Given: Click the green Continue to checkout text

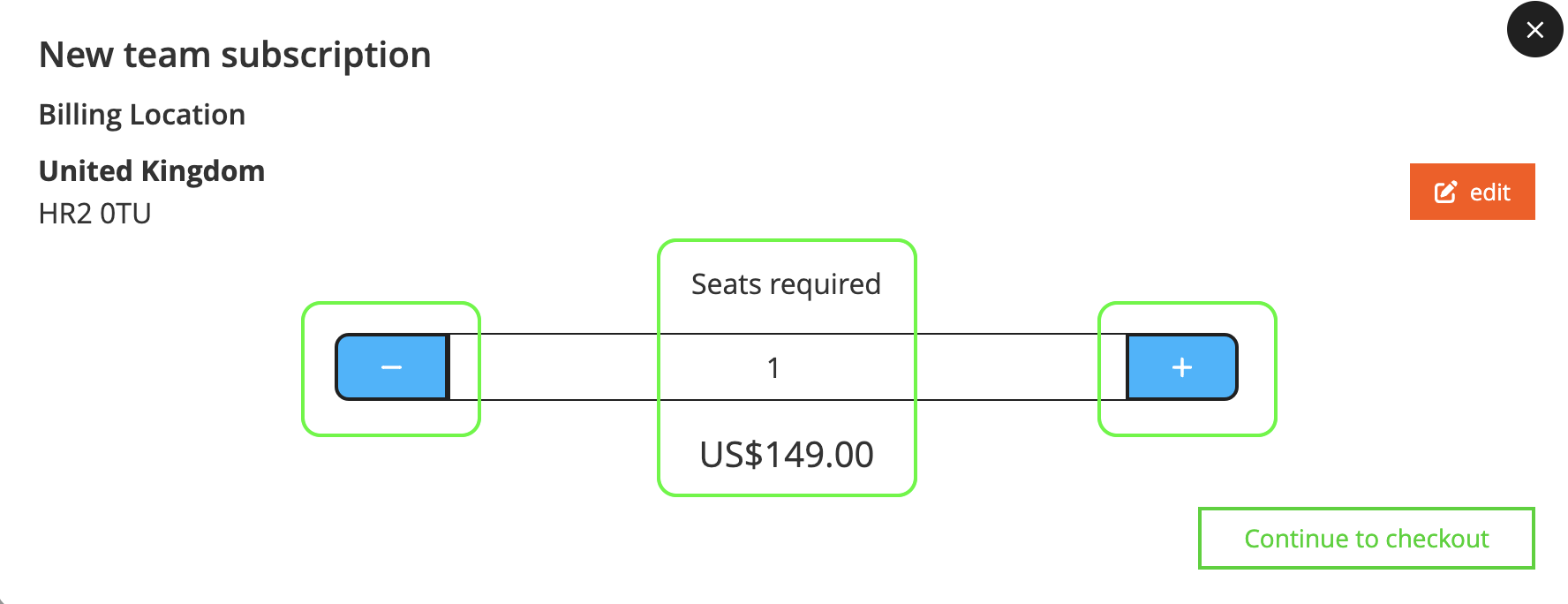Looking at the screenshot, I should coord(1366,539).
